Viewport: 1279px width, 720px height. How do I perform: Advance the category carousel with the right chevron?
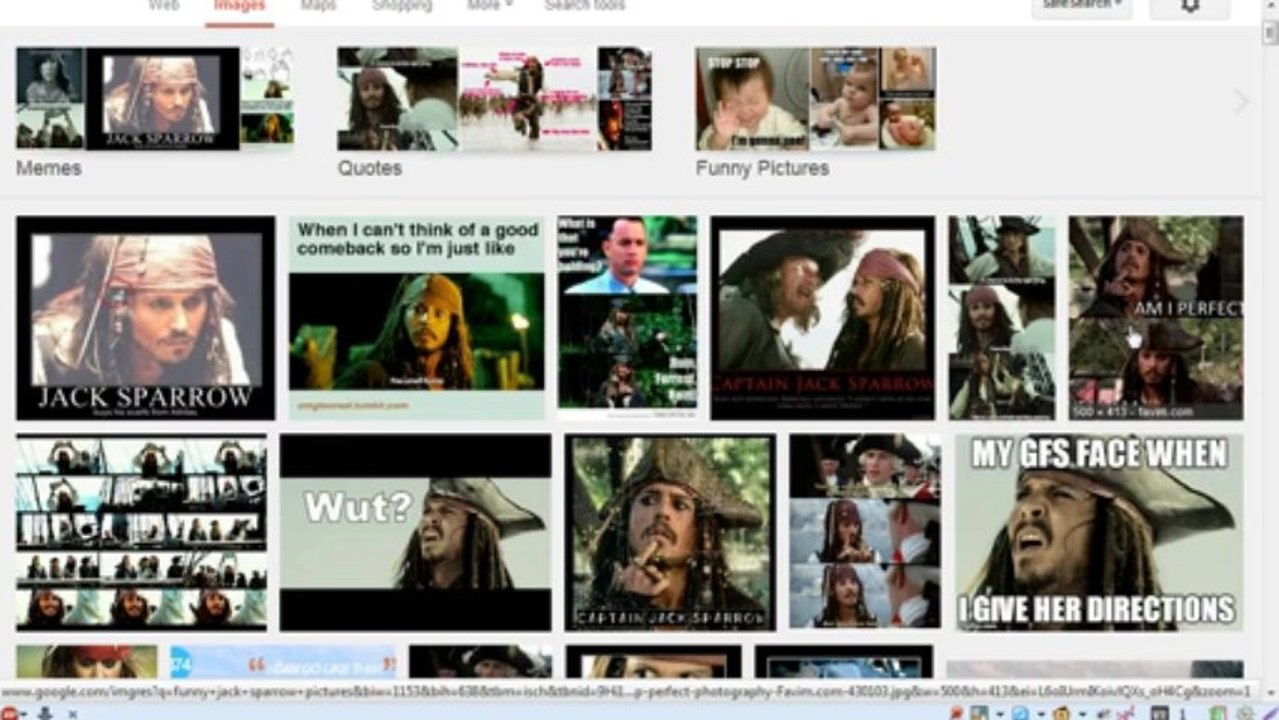[x=1242, y=101]
